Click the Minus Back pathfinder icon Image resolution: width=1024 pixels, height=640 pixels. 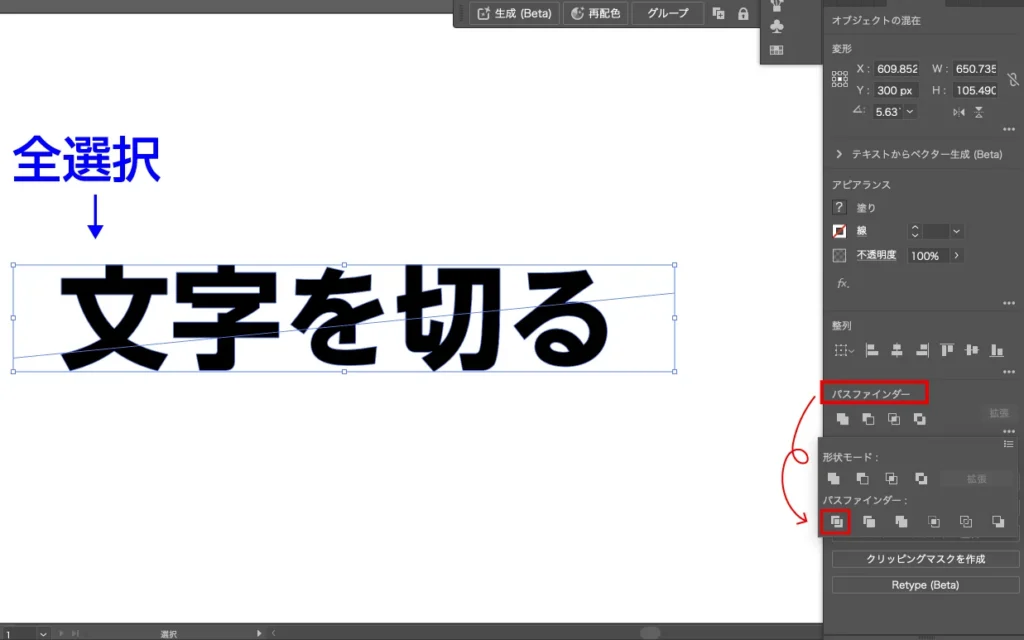coord(997,521)
